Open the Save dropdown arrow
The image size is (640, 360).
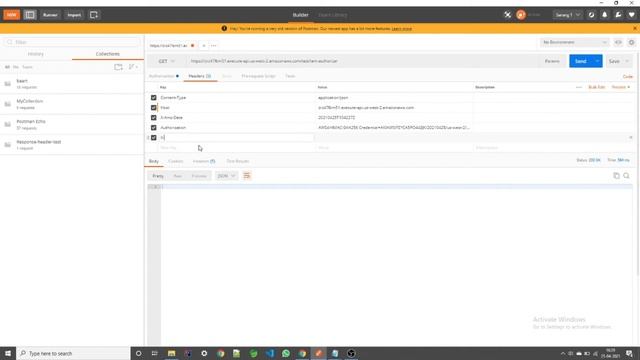[x=627, y=61]
